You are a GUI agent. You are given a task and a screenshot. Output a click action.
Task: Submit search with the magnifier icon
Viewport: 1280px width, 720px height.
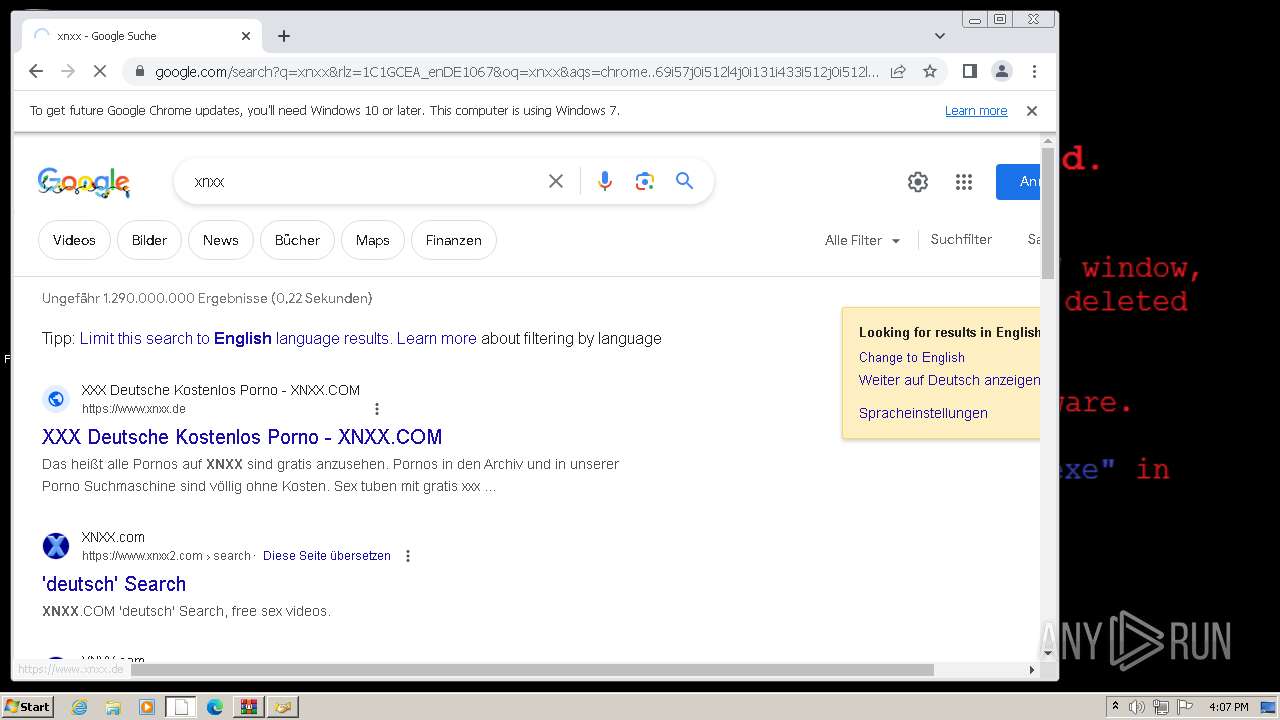[684, 181]
